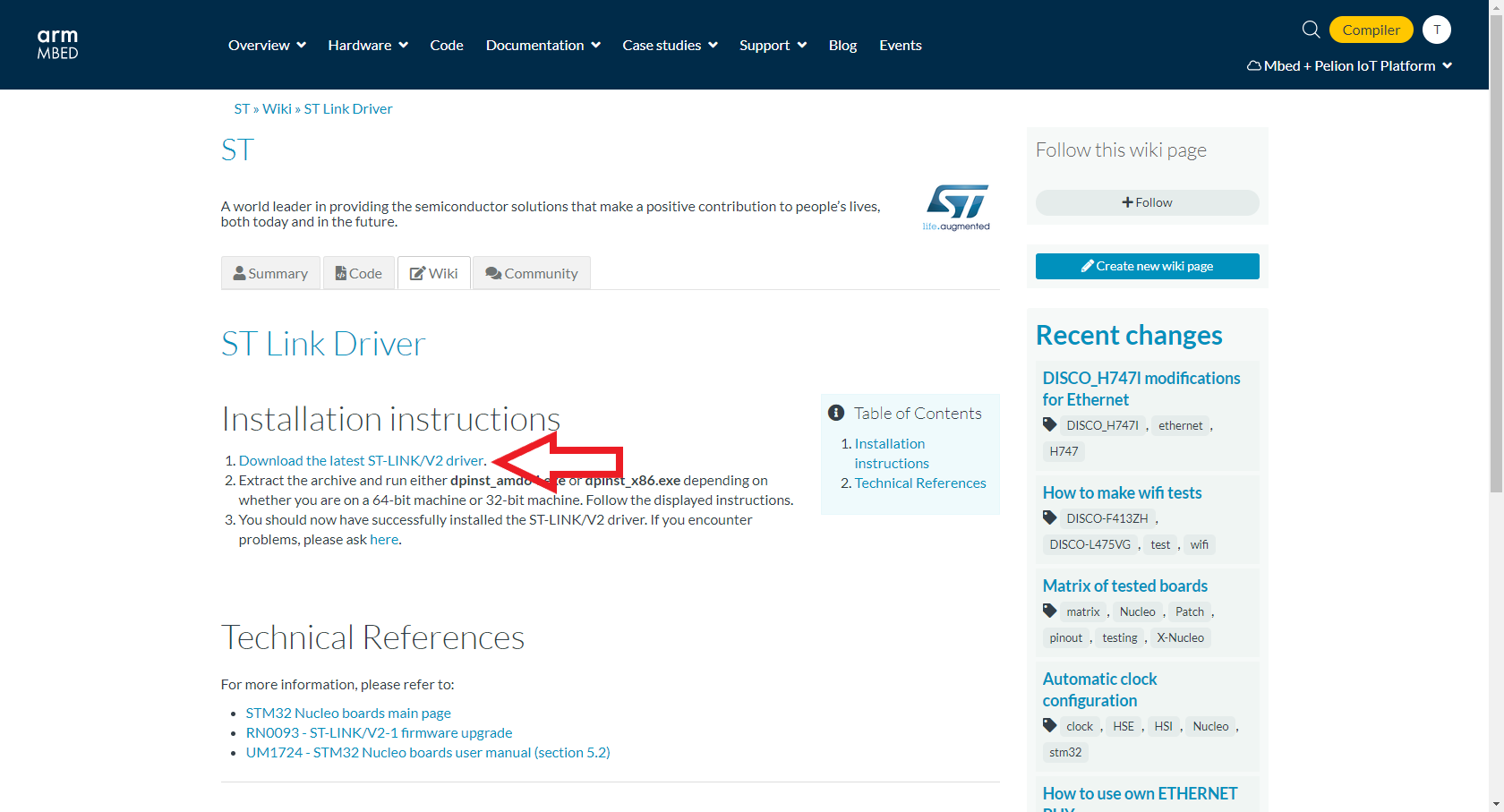Open the ST Link Driver page title
Screen dimensions: 1504x812
323,344
